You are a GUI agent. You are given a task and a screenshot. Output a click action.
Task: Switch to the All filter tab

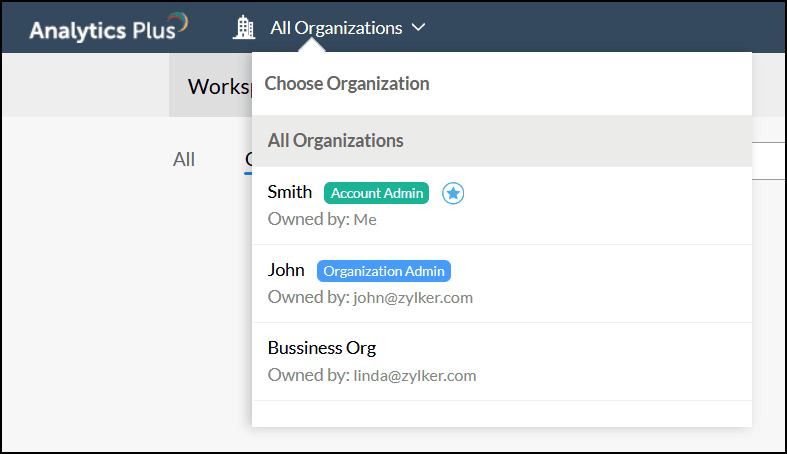184,159
